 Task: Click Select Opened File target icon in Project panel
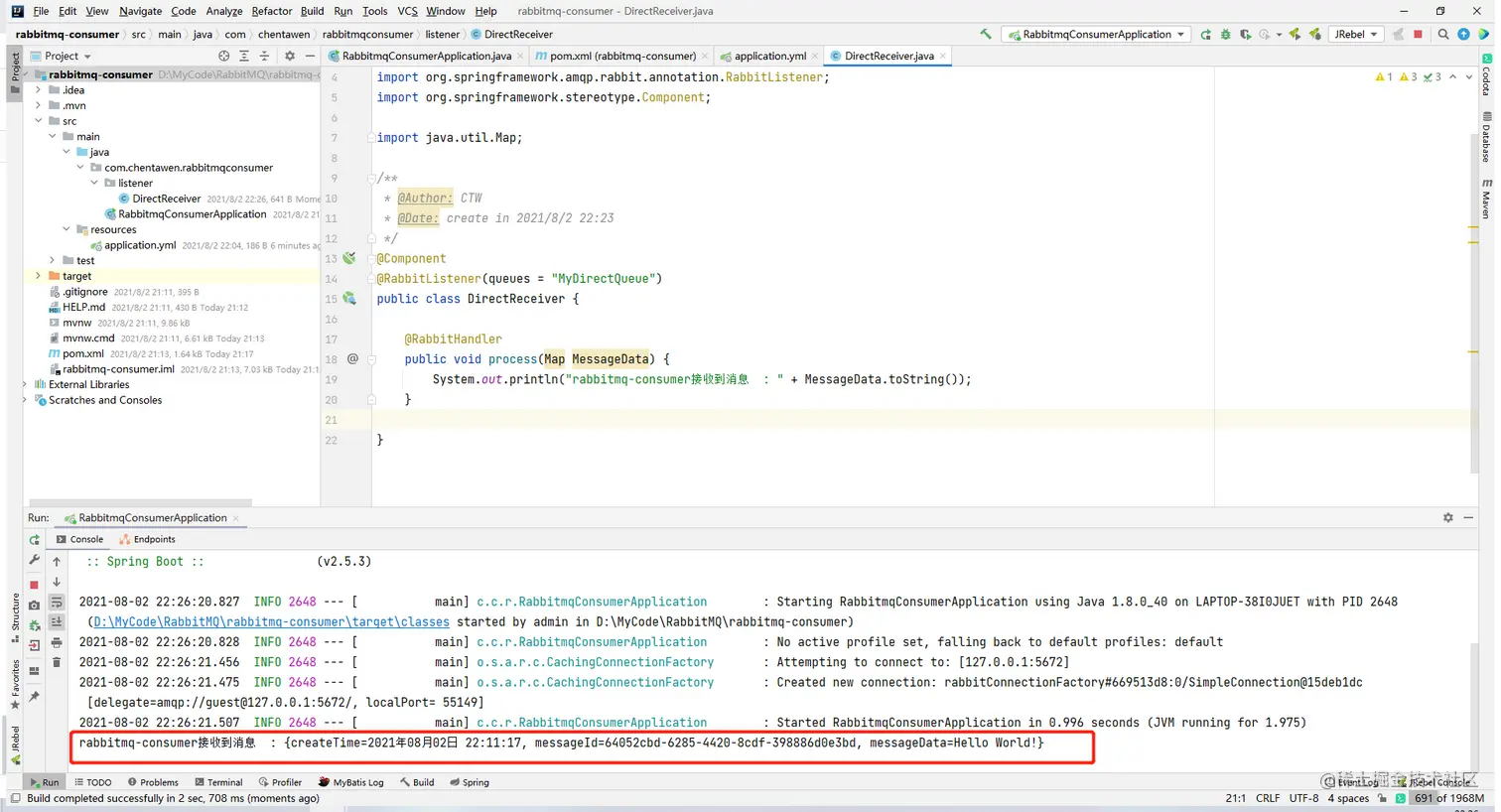click(223, 56)
